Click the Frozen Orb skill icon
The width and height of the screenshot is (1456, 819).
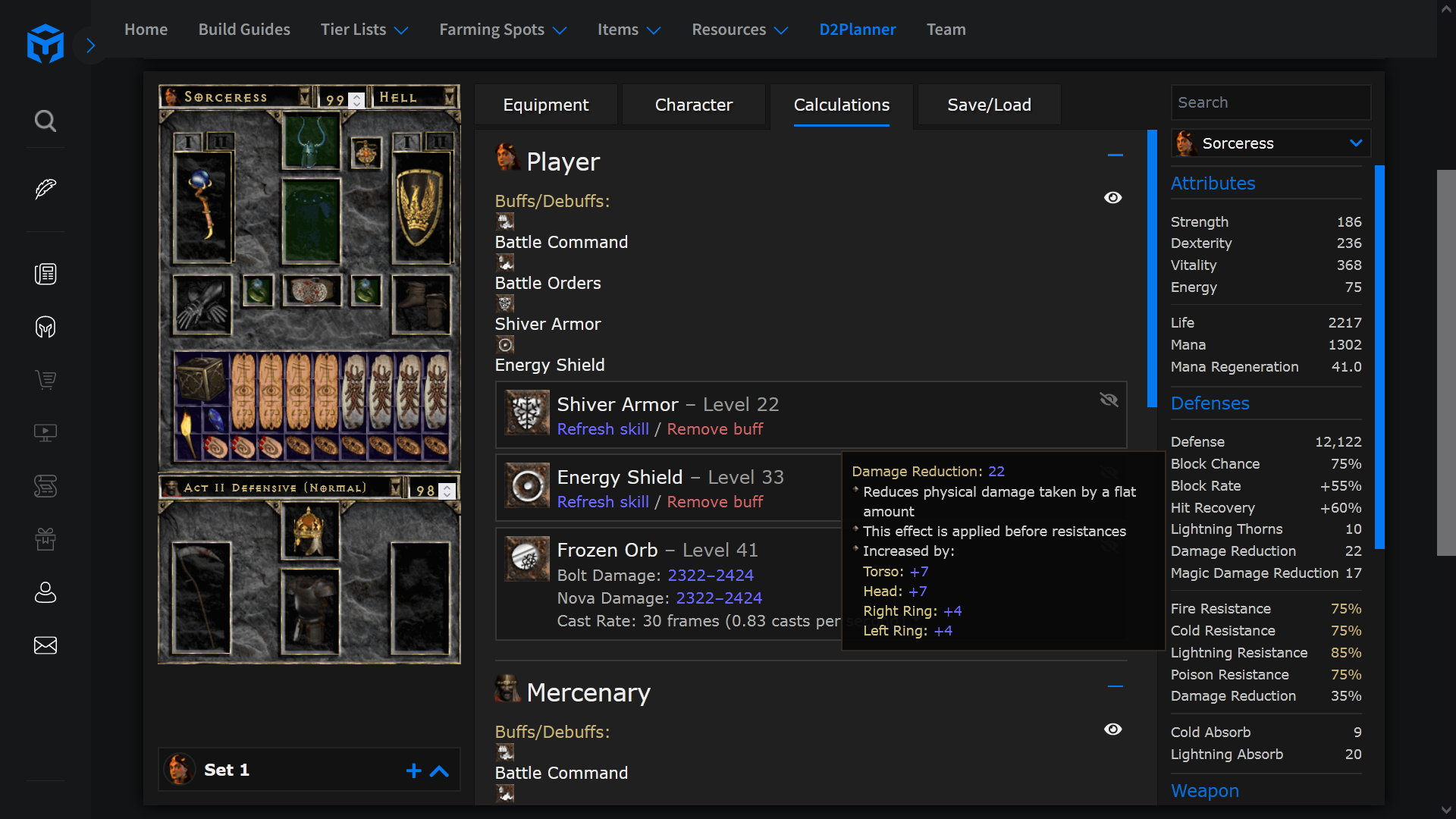tap(527, 558)
